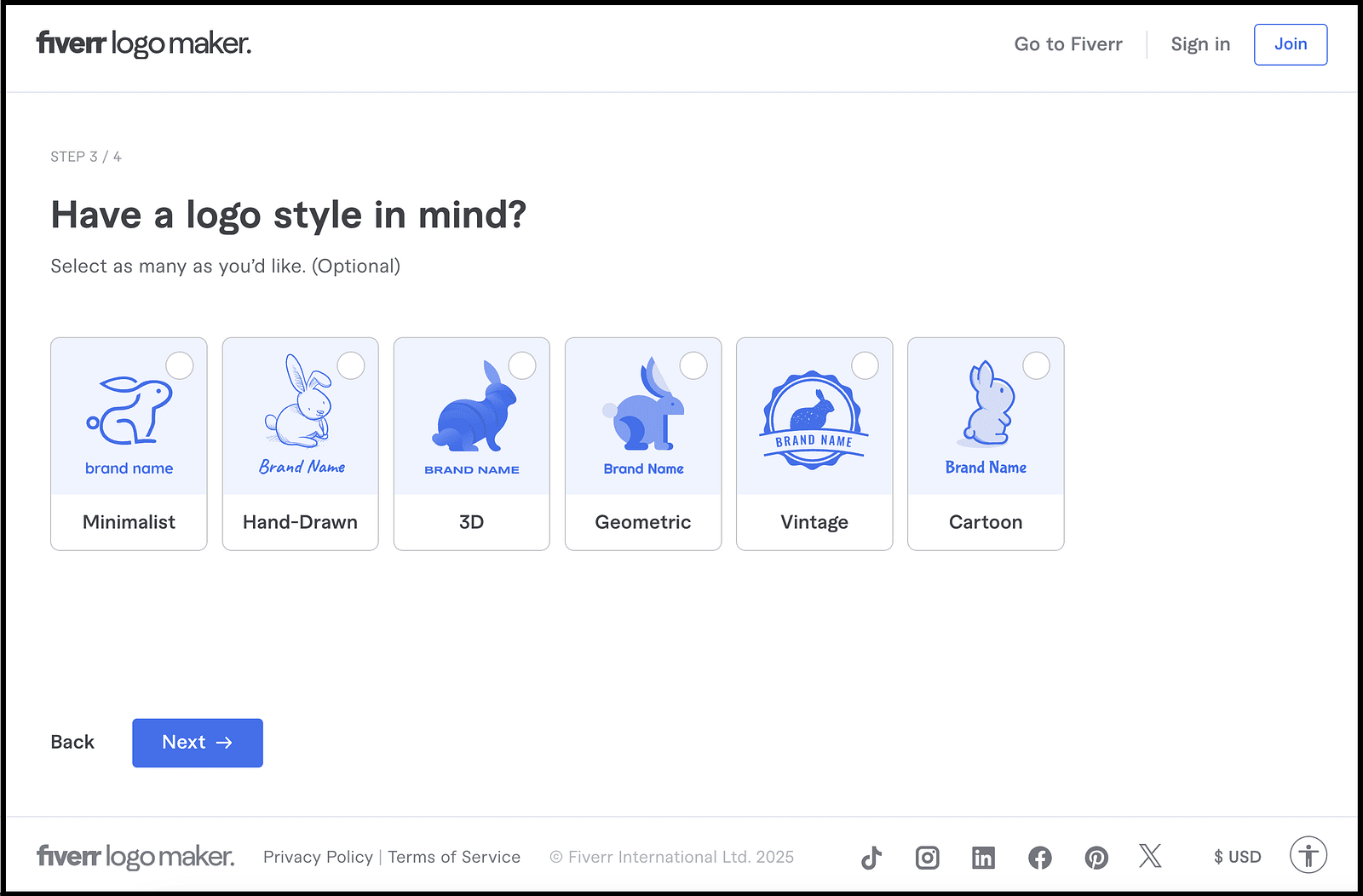This screenshot has height=896, width=1363.
Task: Open the $ USD currency selector
Action: point(1238,857)
